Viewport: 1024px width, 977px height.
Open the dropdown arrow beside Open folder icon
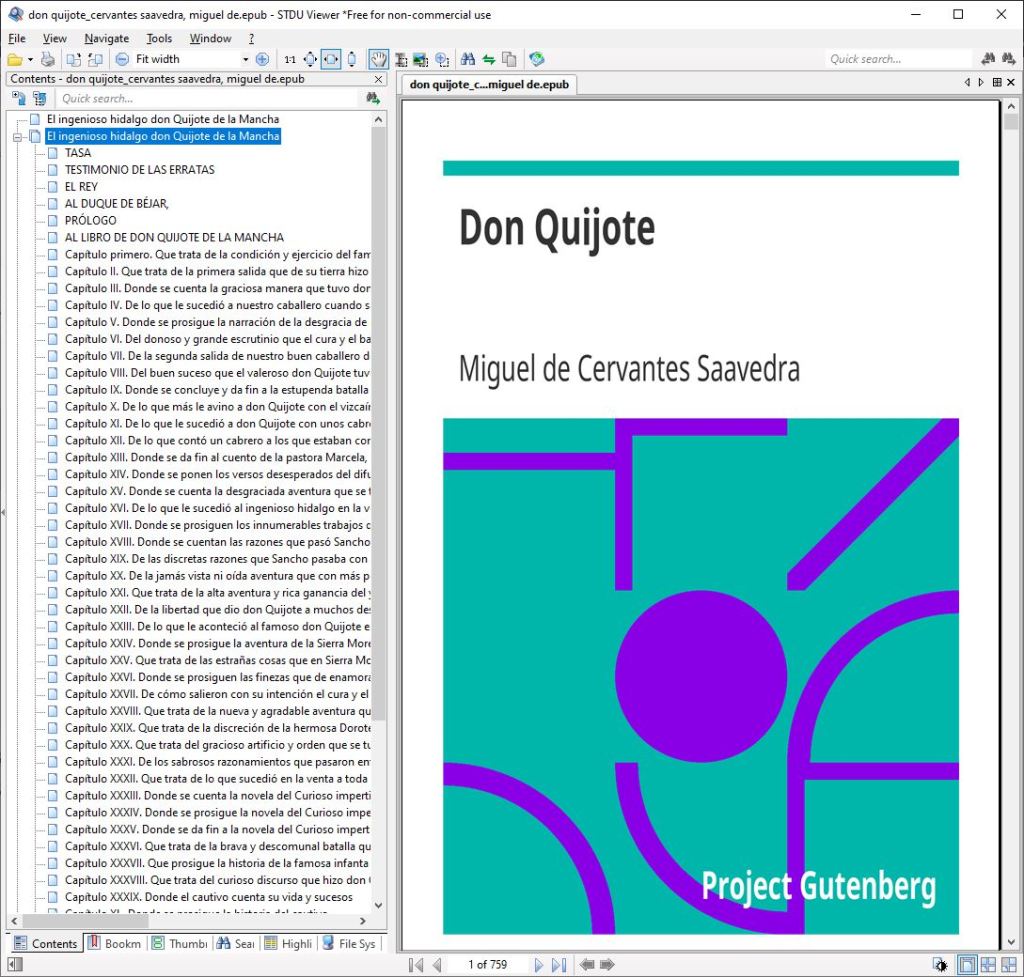(x=30, y=59)
